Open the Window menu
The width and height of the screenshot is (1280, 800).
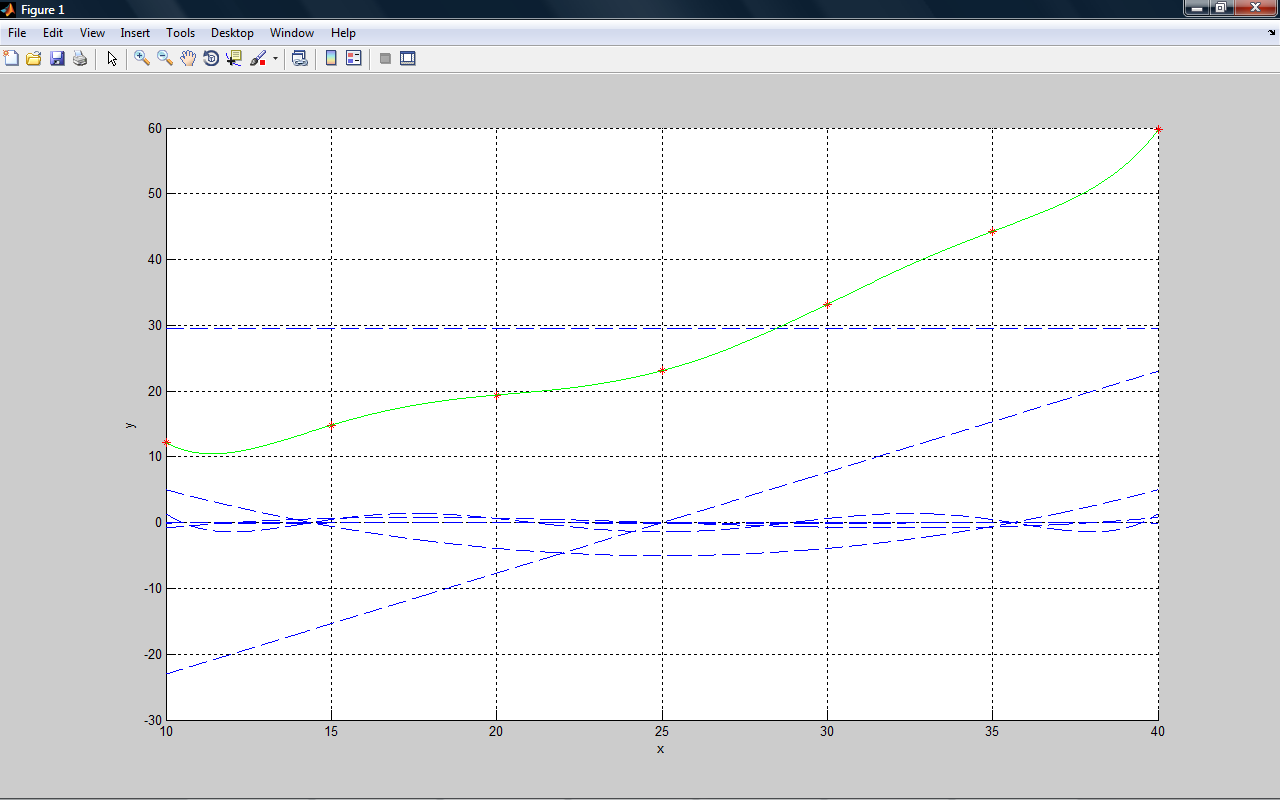point(292,33)
